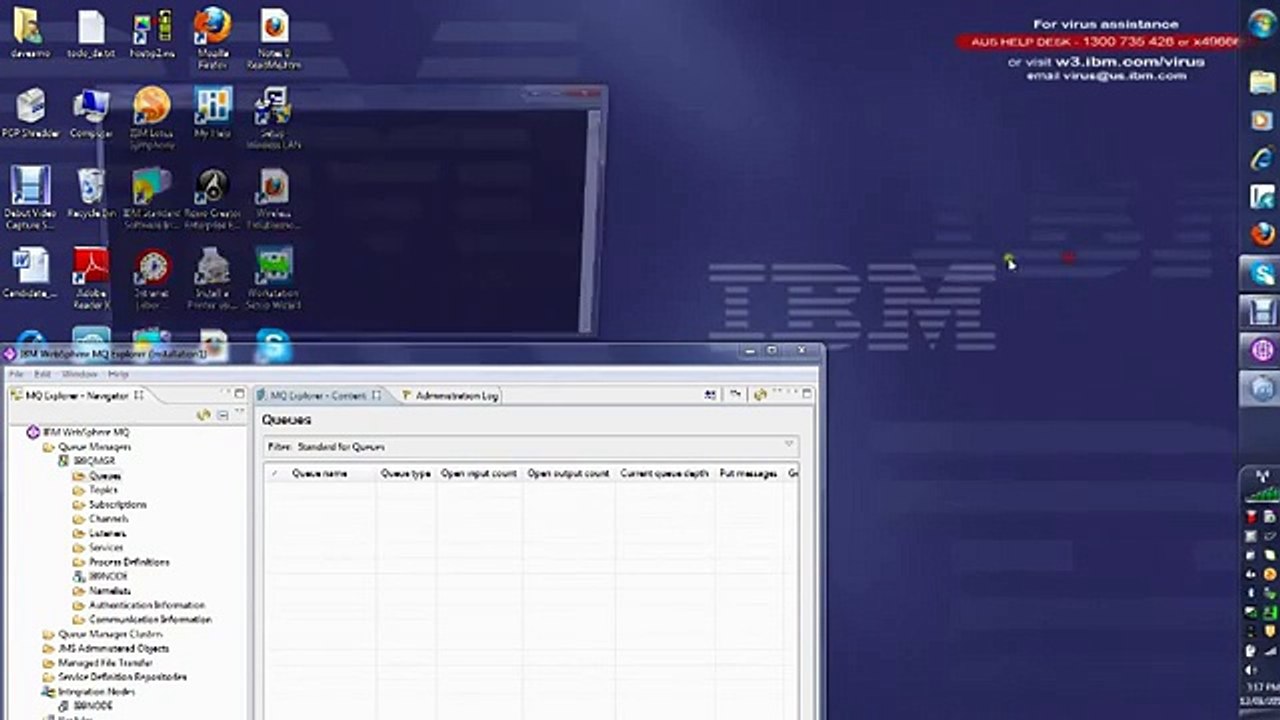This screenshot has width=1280, height=720.
Task: Open Mozilla Firefox desktop shortcut
Action: (212, 38)
